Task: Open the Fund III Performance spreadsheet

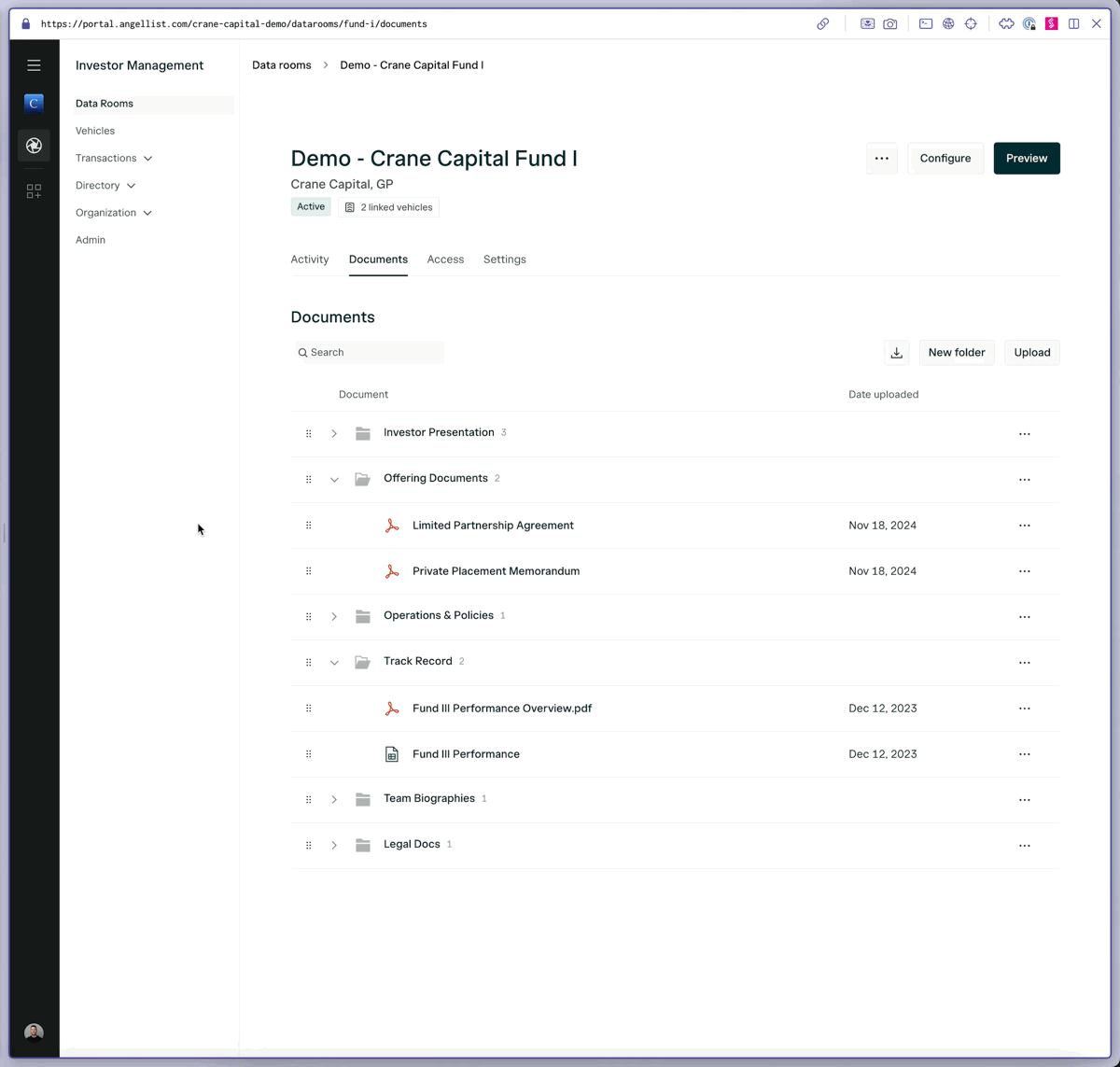Action: tap(466, 754)
